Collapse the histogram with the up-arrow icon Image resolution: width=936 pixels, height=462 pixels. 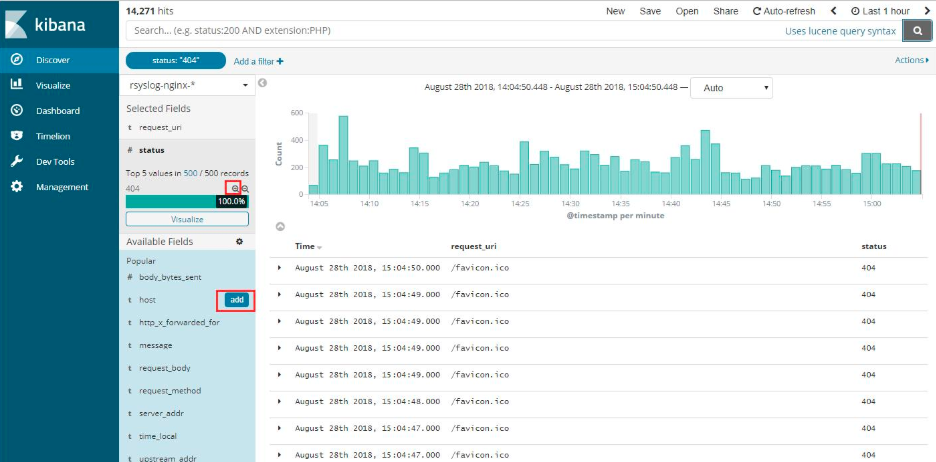pyautogui.click(x=280, y=226)
